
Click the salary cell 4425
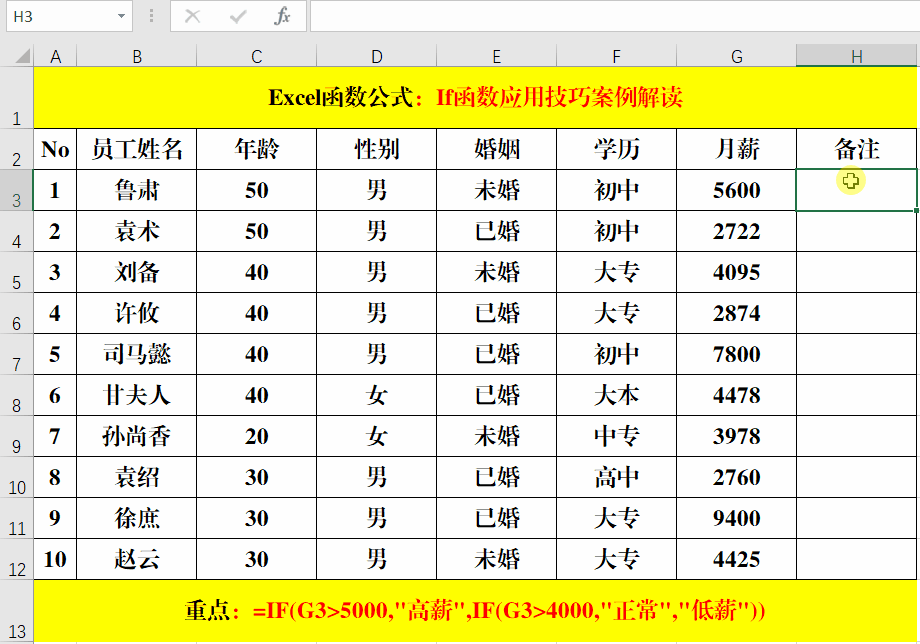click(x=736, y=559)
